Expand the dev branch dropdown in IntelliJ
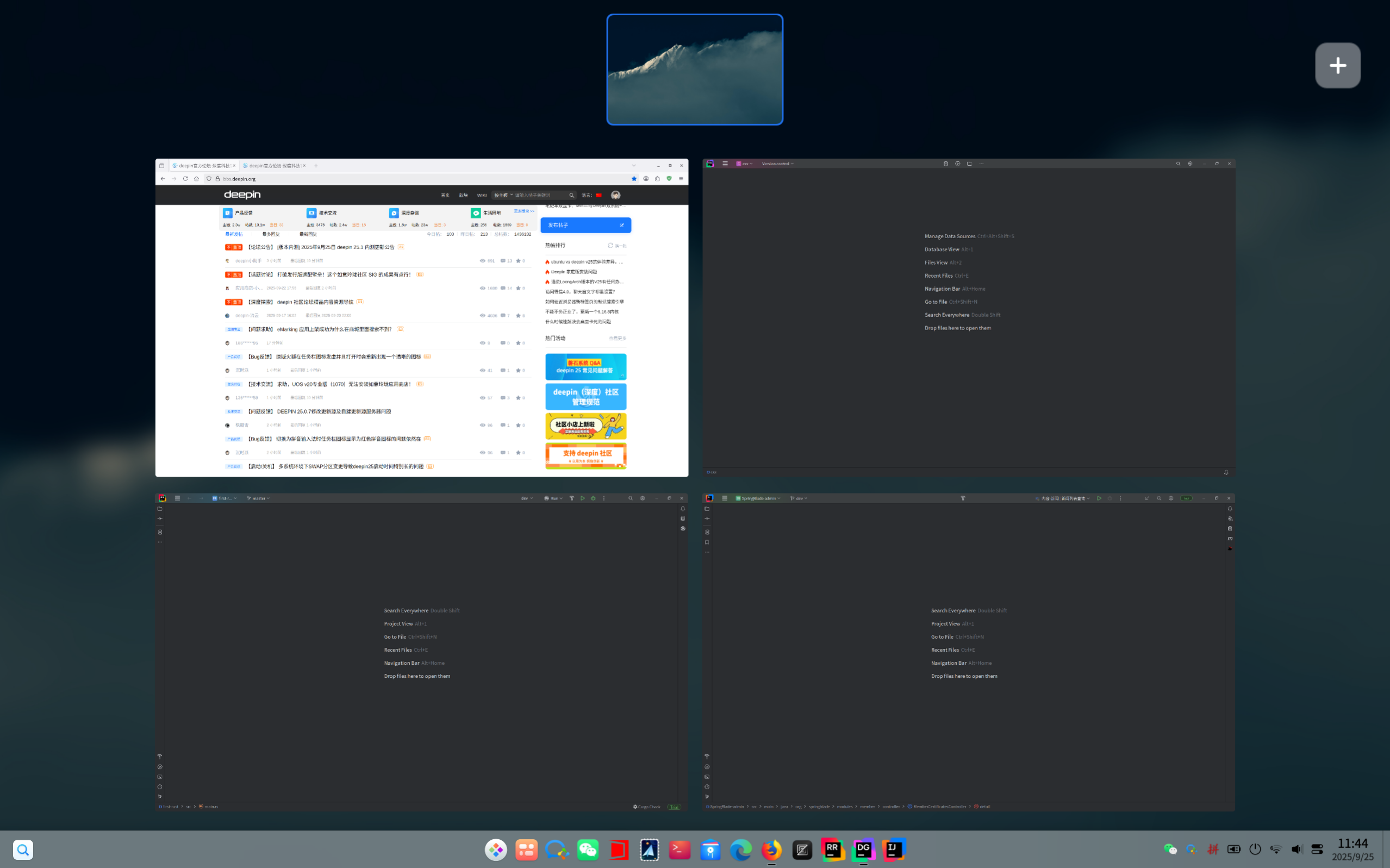The height and width of the screenshot is (868, 1390). [799, 498]
